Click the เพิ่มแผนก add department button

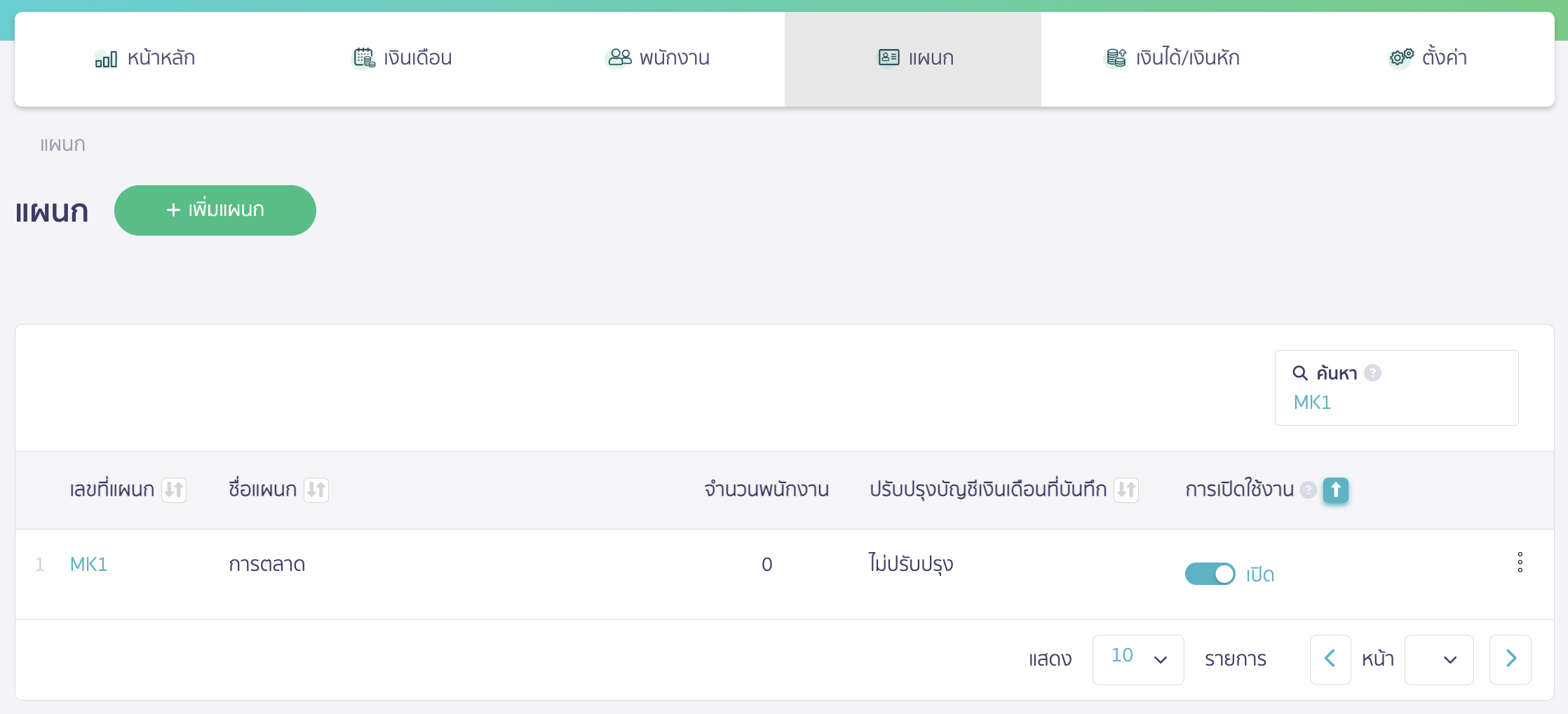215,210
